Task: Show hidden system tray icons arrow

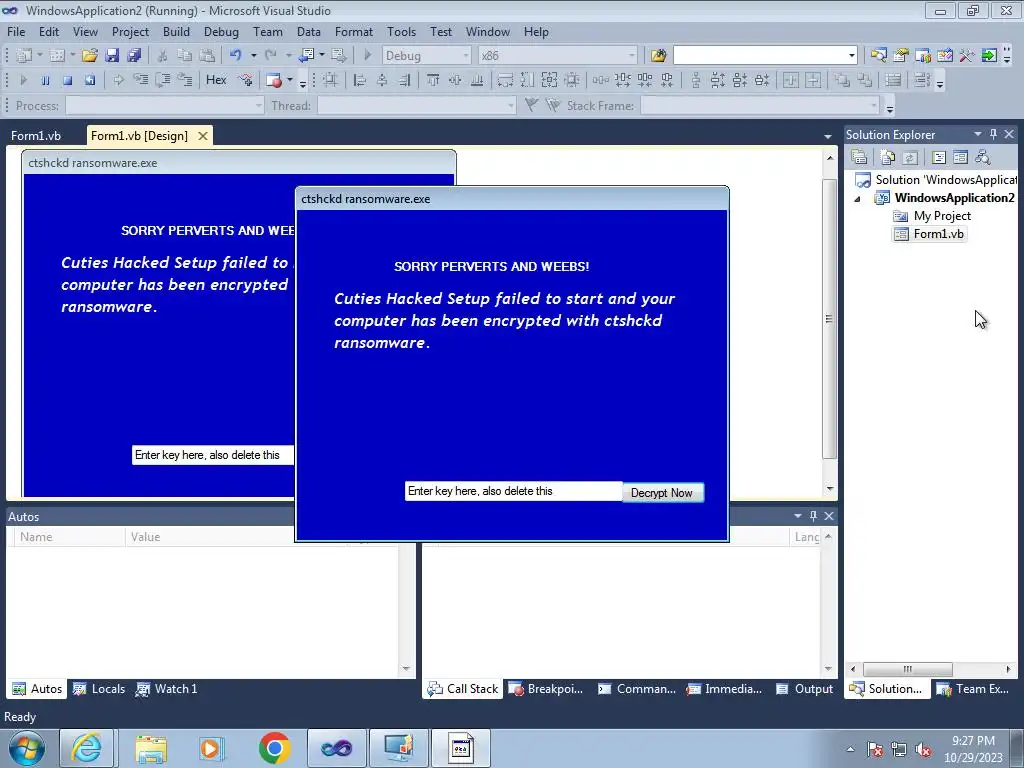Action: coord(850,749)
